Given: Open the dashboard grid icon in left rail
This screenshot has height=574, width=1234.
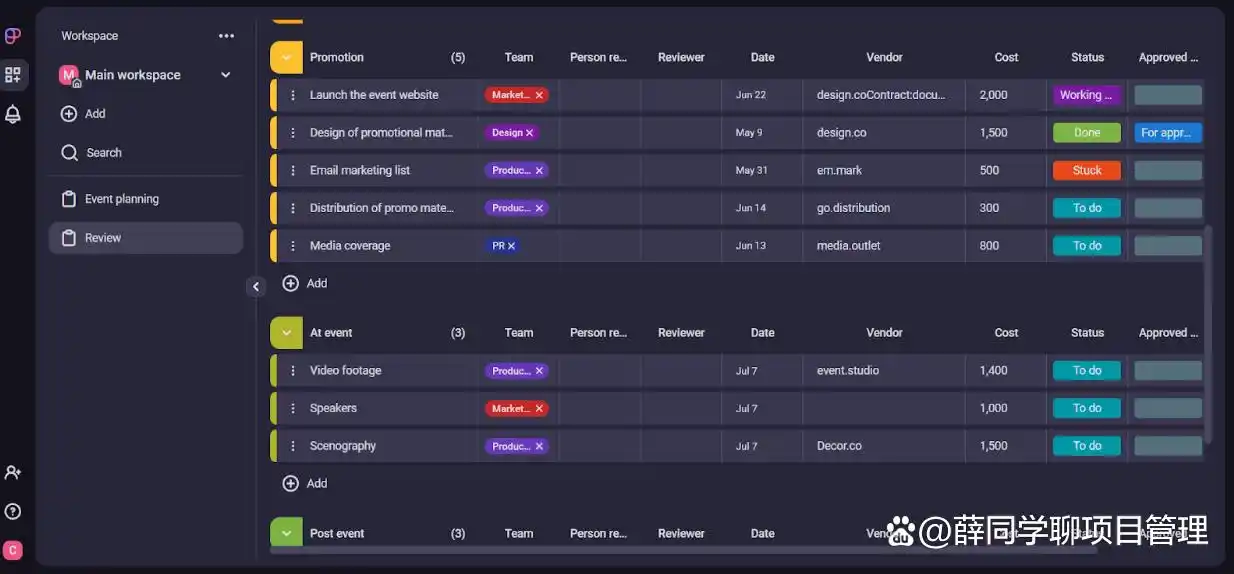Looking at the screenshot, I should 13,75.
